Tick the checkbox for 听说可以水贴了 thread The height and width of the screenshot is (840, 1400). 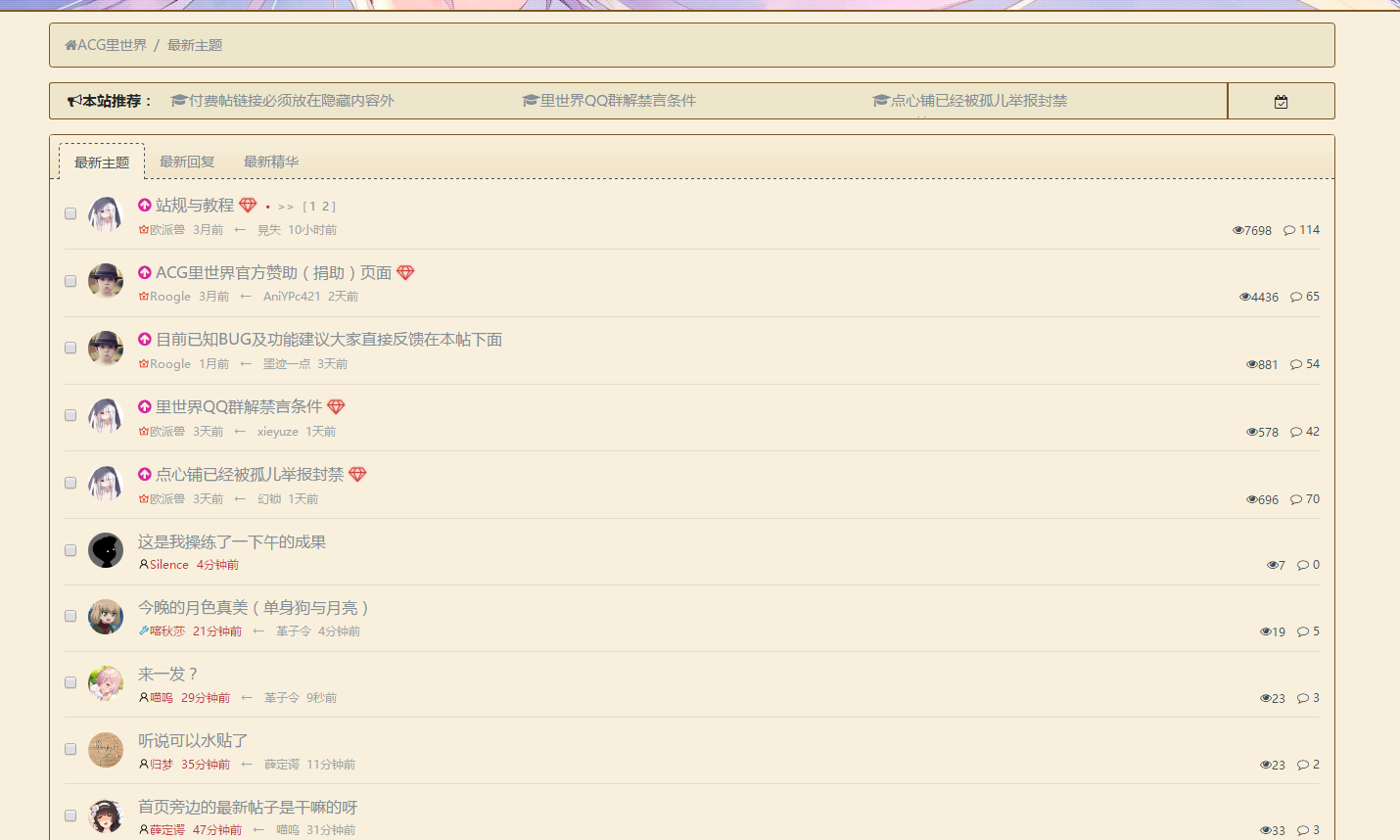pyautogui.click(x=70, y=749)
